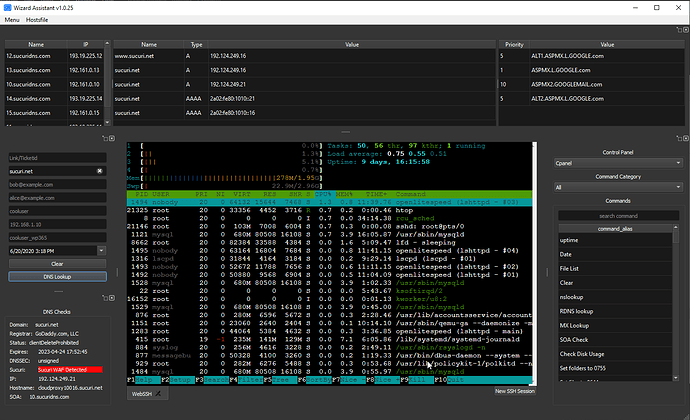Viewport: 690px width, 420px height.
Task: Click the search command input field
Action: [x=618, y=216]
